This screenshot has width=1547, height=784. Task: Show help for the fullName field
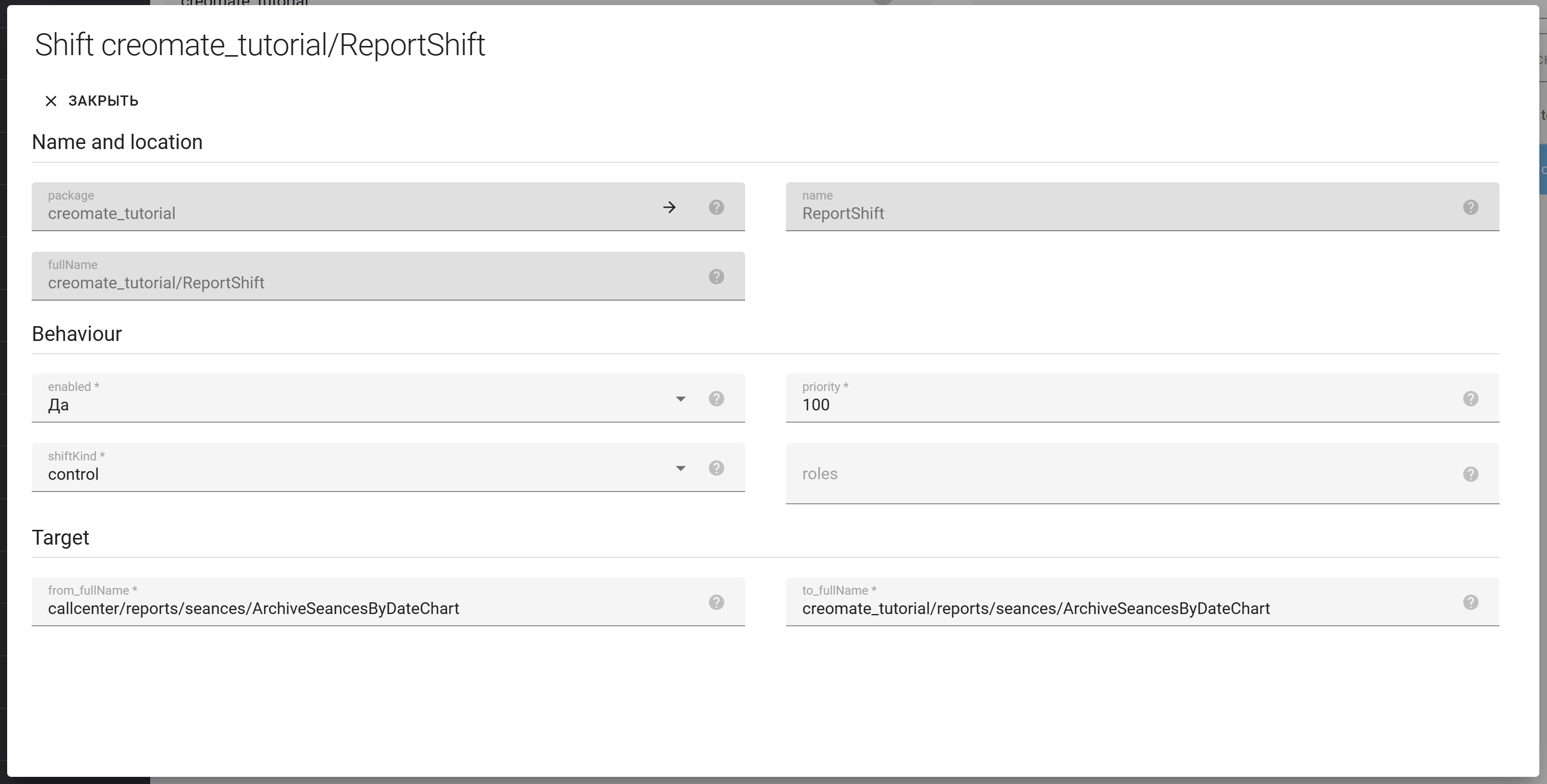[x=716, y=277]
